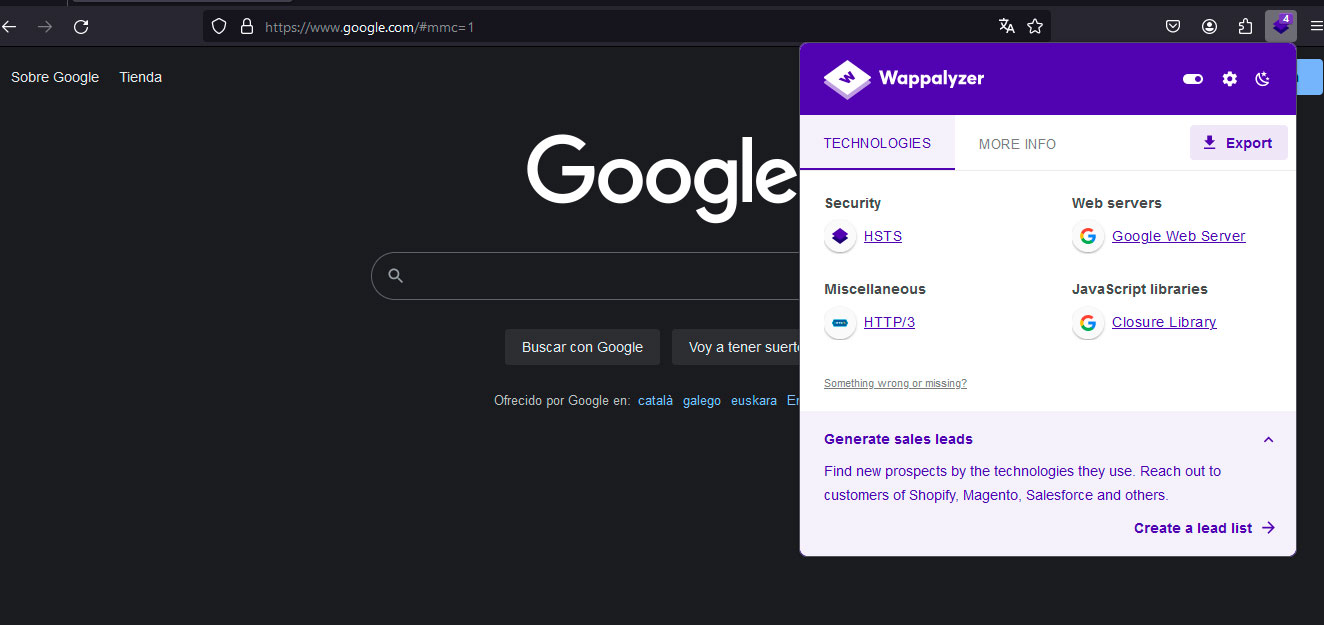Click the Closure Library icon
Image resolution: width=1324 pixels, height=625 pixels.
1088,323
